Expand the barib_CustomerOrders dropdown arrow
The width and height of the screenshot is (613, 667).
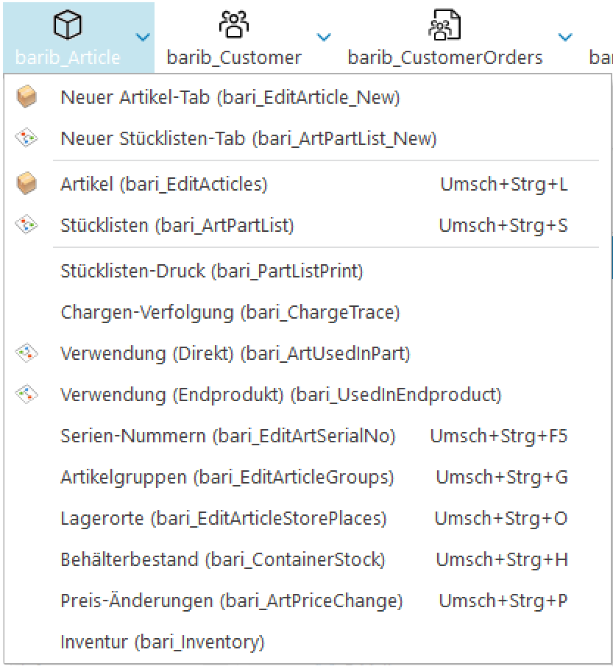[x=565, y=37]
